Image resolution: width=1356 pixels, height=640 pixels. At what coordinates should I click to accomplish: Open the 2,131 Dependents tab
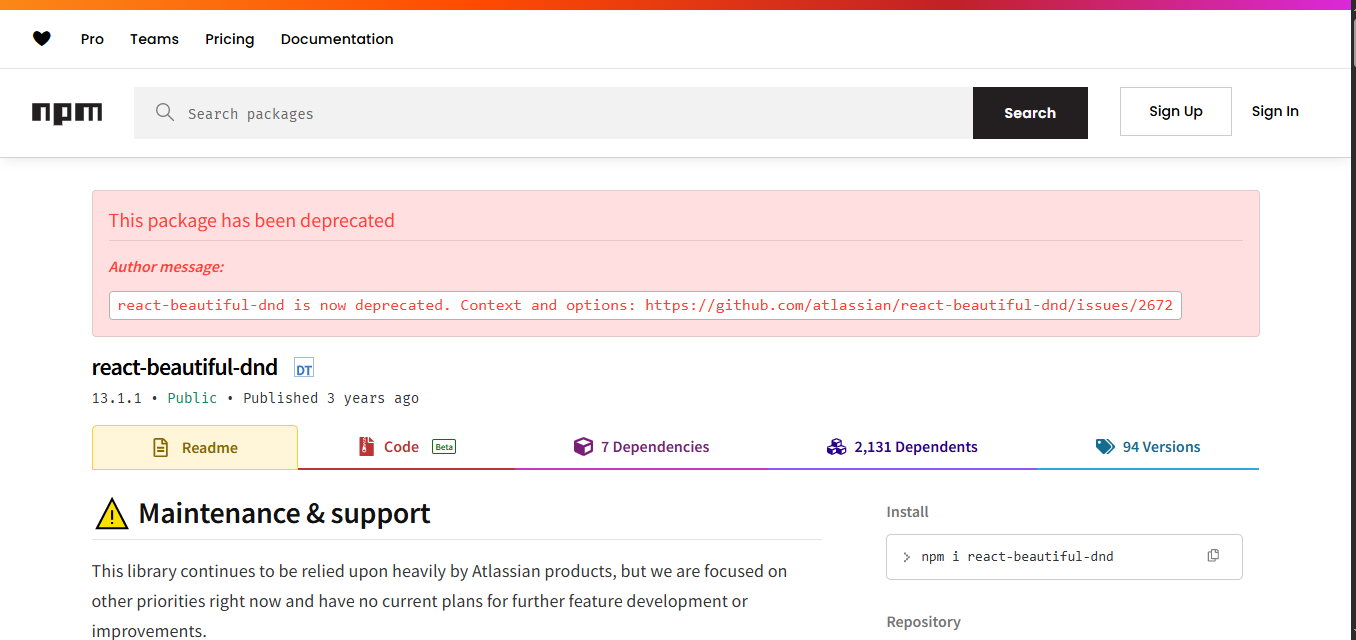(x=902, y=447)
